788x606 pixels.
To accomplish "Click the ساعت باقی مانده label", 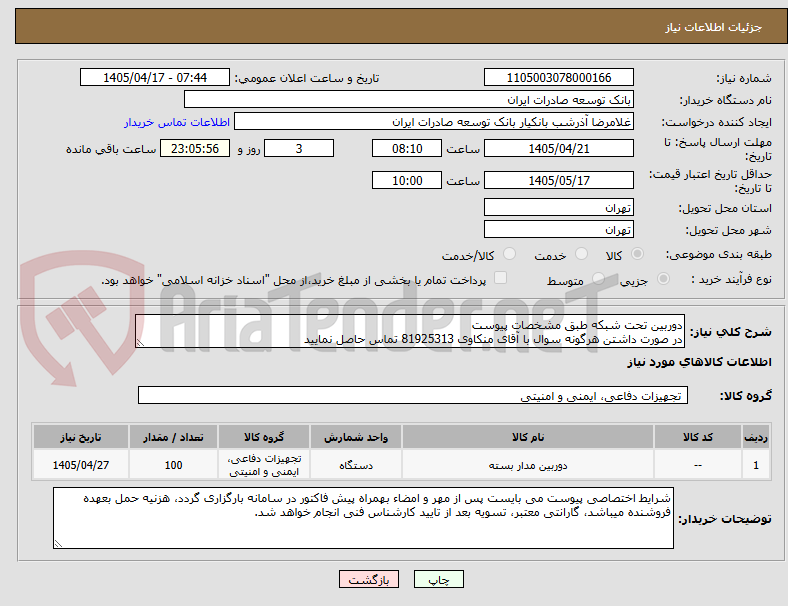I will [x=111, y=149].
